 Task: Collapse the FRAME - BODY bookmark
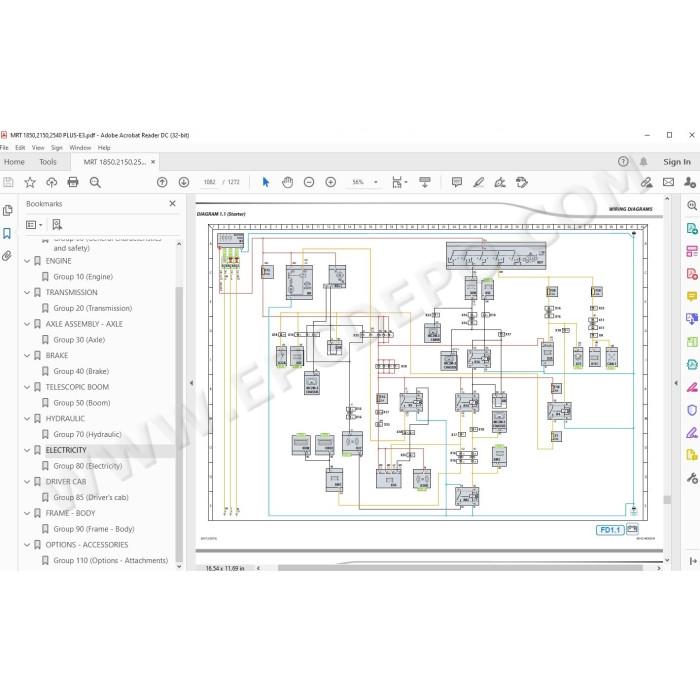click(27, 513)
